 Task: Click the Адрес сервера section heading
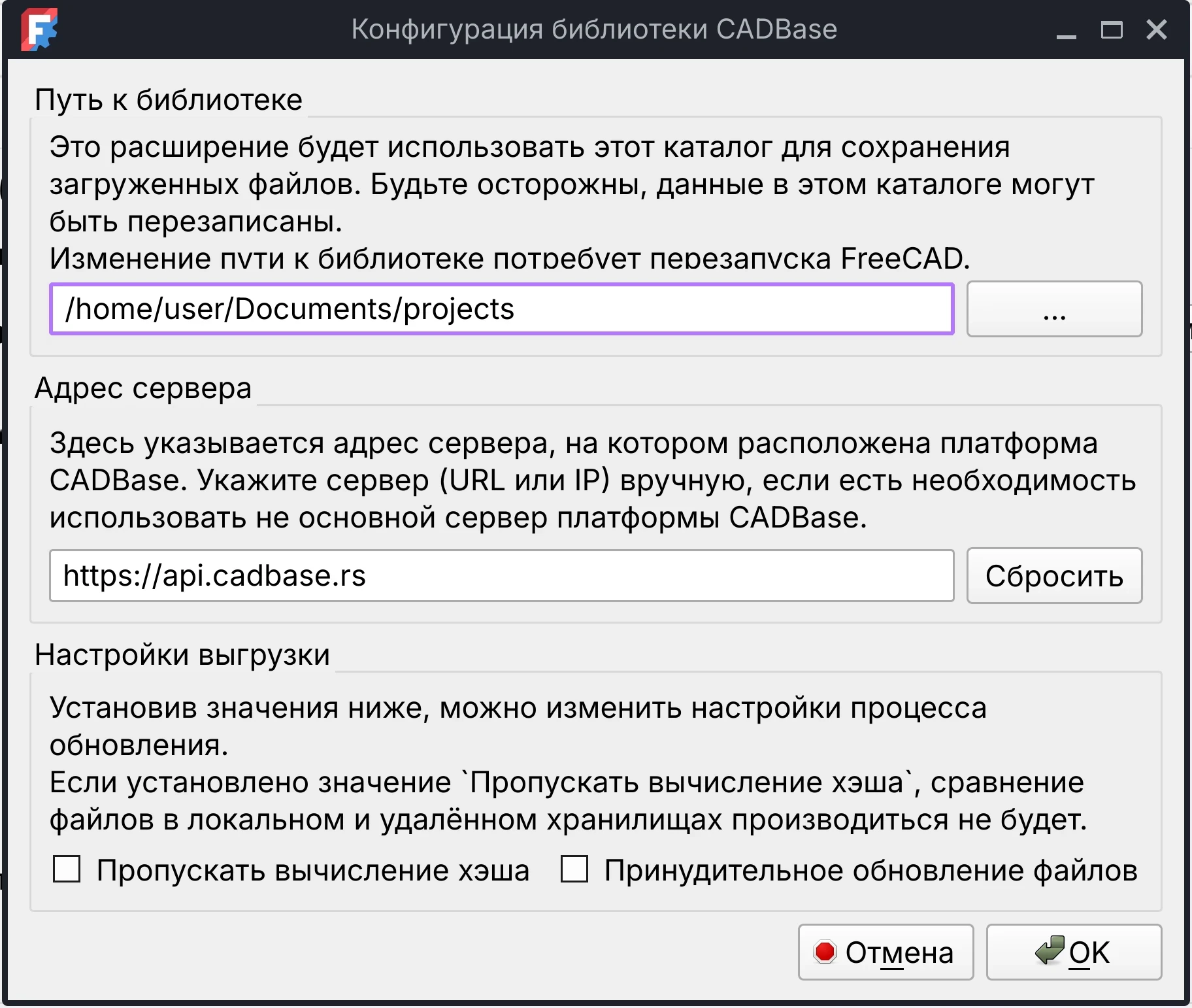coord(144,387)
